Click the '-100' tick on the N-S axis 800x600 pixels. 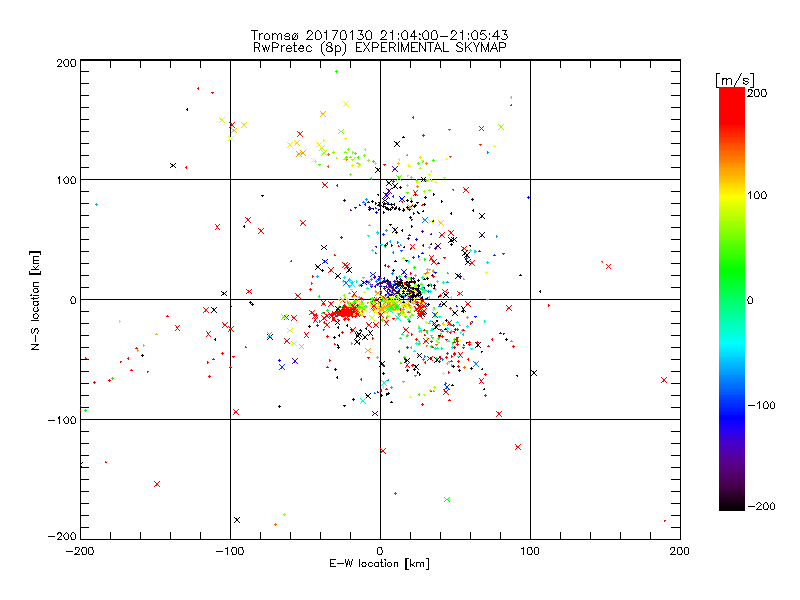coord(62,420)
